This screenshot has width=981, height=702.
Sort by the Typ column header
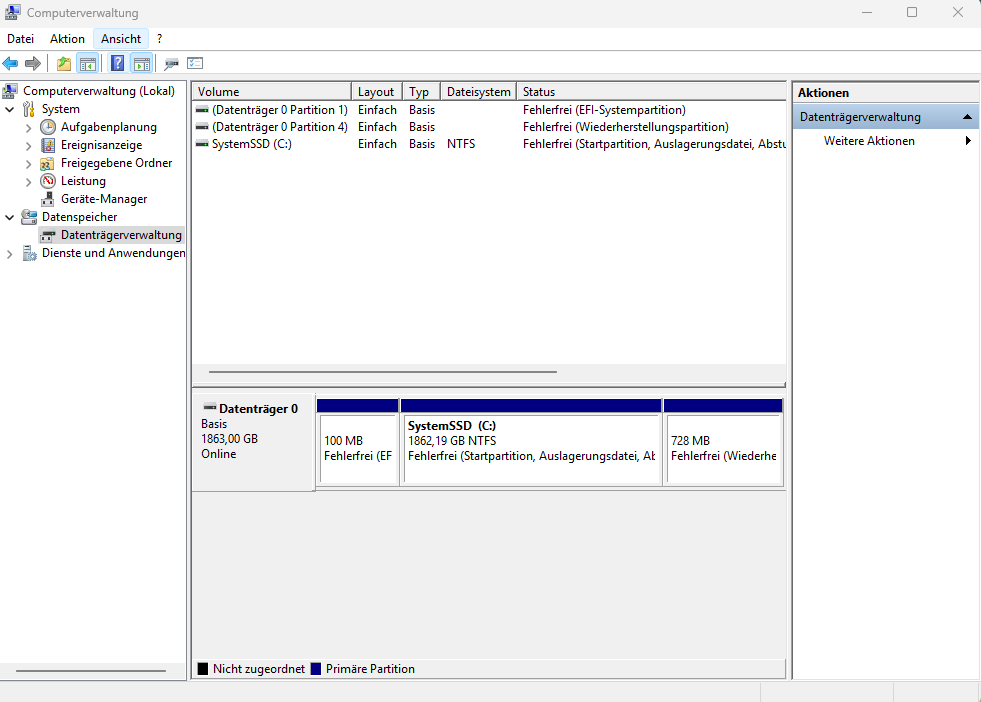(x=422, y=91)
